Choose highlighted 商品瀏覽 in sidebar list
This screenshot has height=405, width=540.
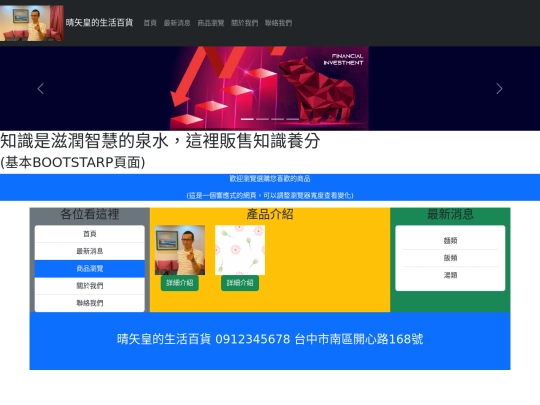click(90, 269)
